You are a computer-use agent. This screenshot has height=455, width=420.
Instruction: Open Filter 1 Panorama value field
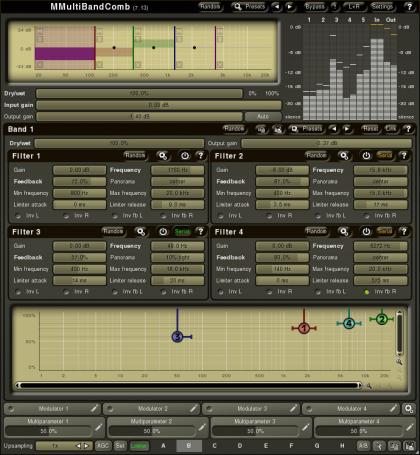178,182
